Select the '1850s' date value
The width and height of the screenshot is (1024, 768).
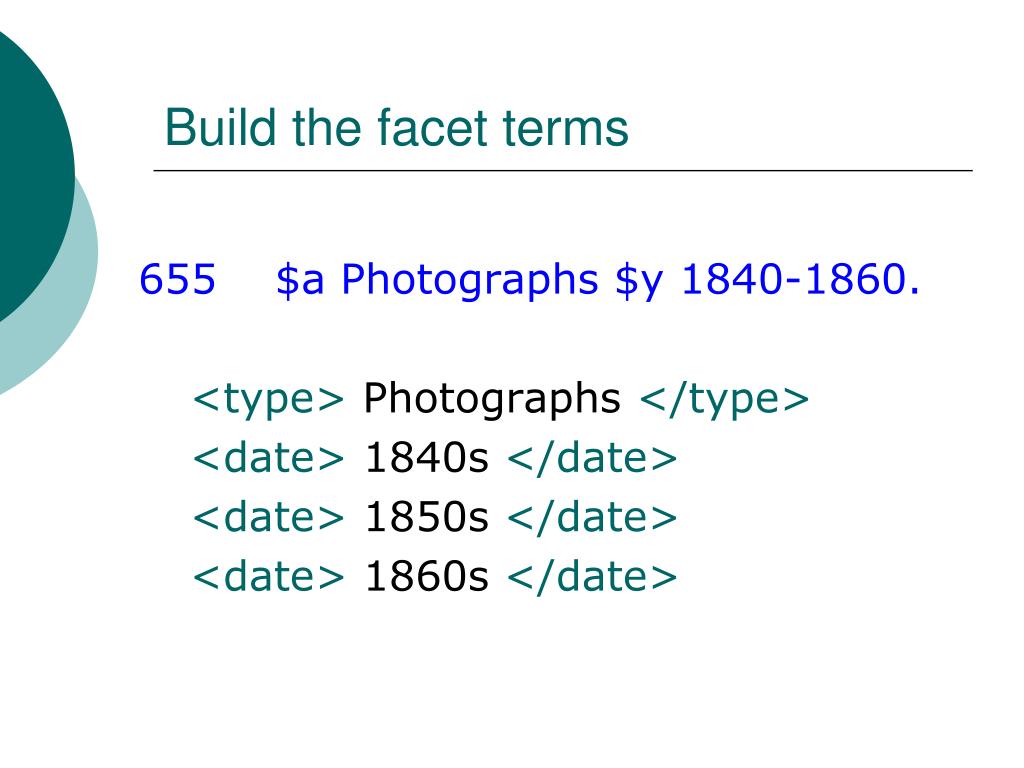coord(426,517)
